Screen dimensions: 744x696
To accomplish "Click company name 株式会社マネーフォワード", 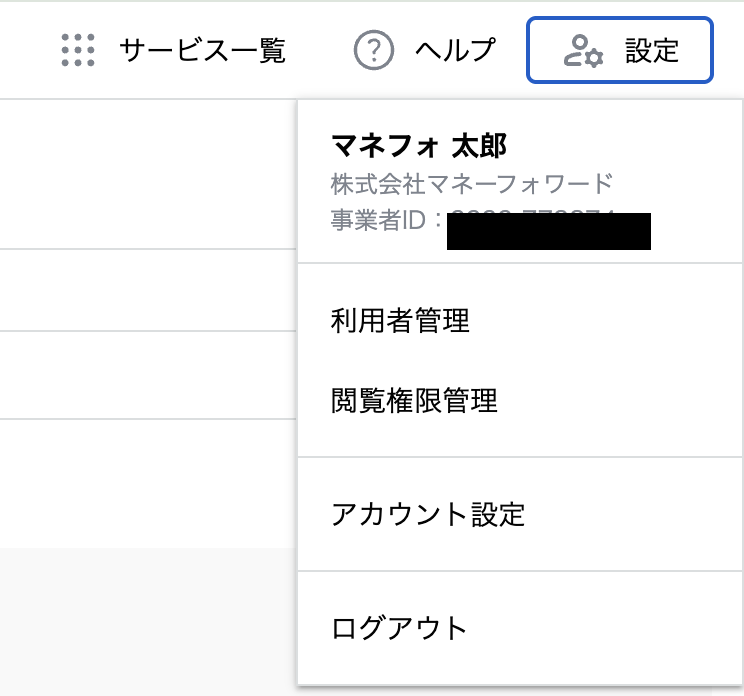I will point(471,184).
